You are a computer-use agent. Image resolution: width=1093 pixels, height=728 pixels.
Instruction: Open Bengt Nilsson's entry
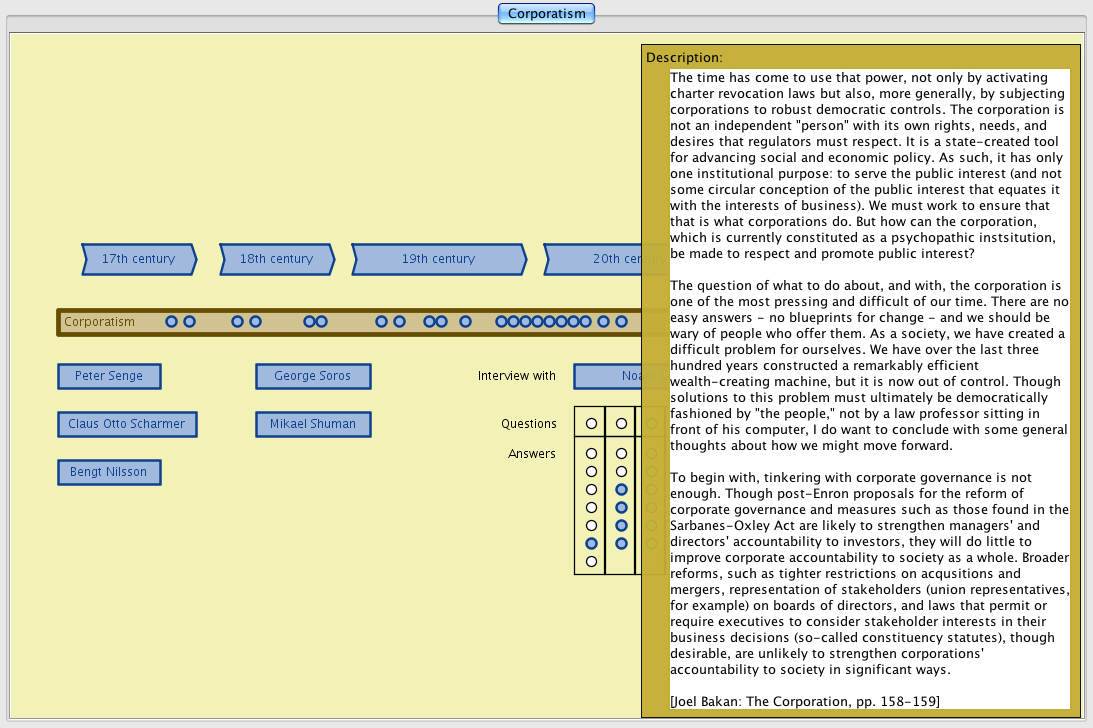point(109,472)
